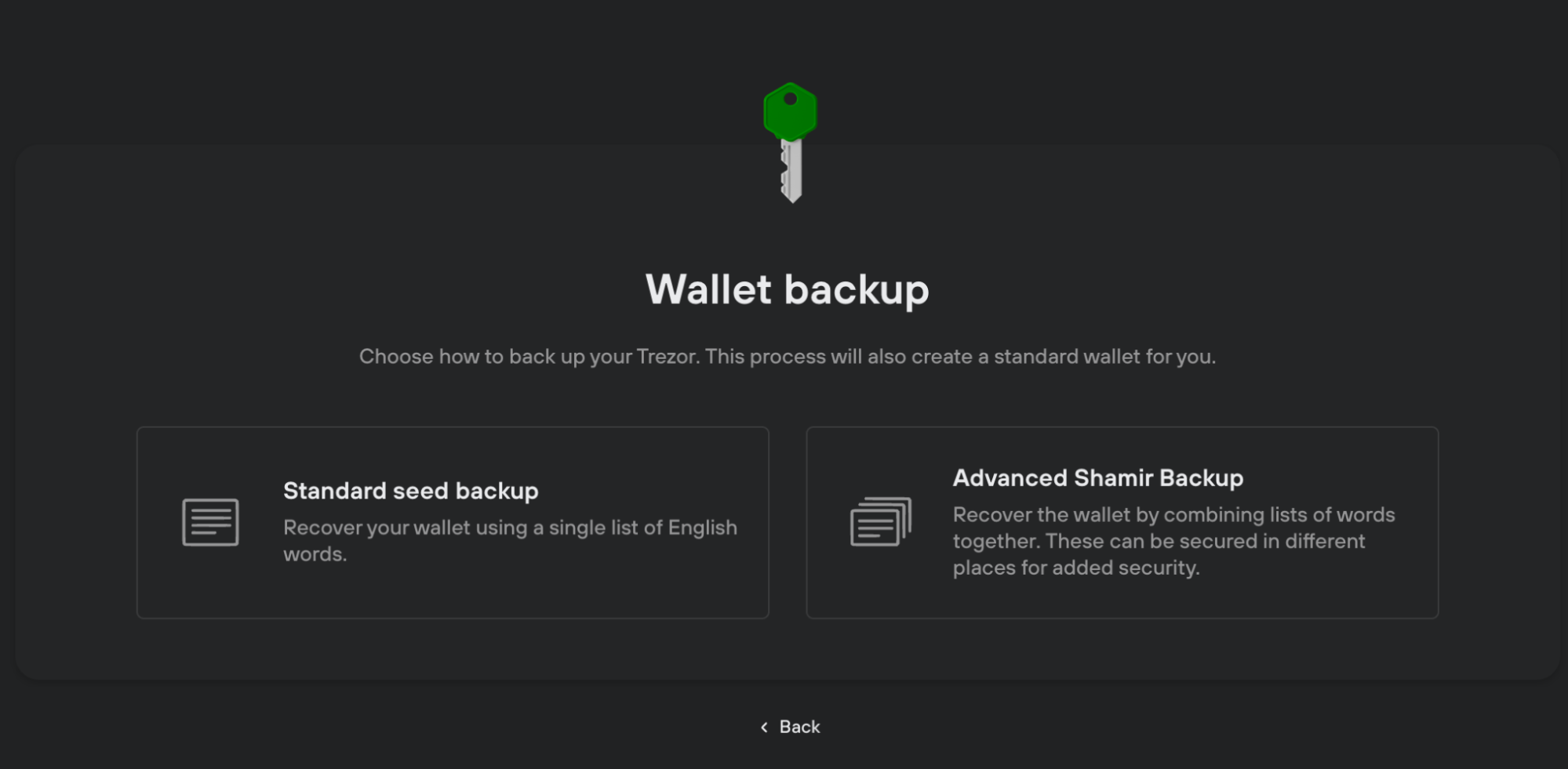The width and height of the screenshot is (1568, 769).
Task: Click the keyring hole in the key head
Action: point(791,99)
